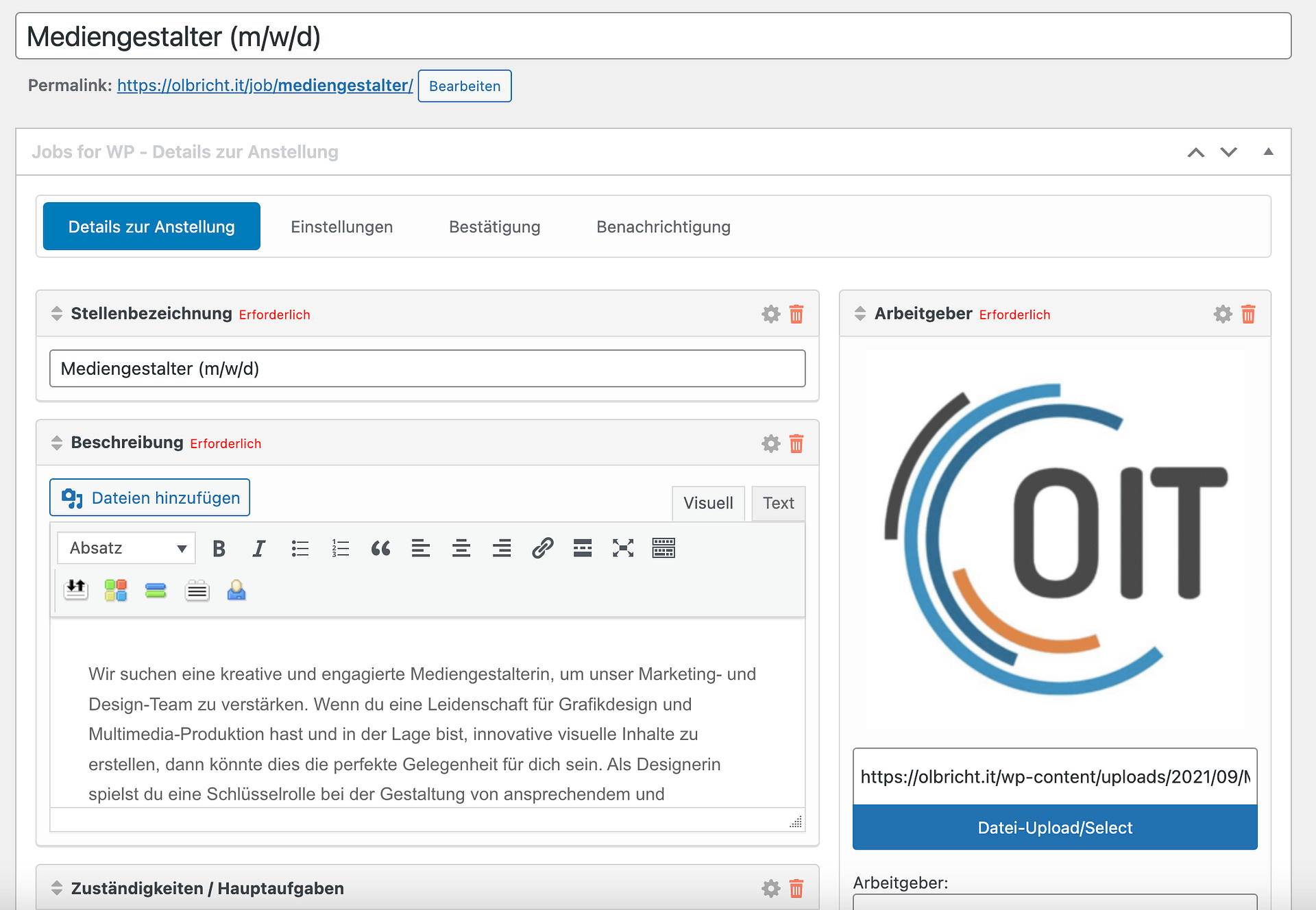The height and width of the screenshot is (910, 1316).
Task: Click the colored squares shortcode icon
Action: pos(116,590)
